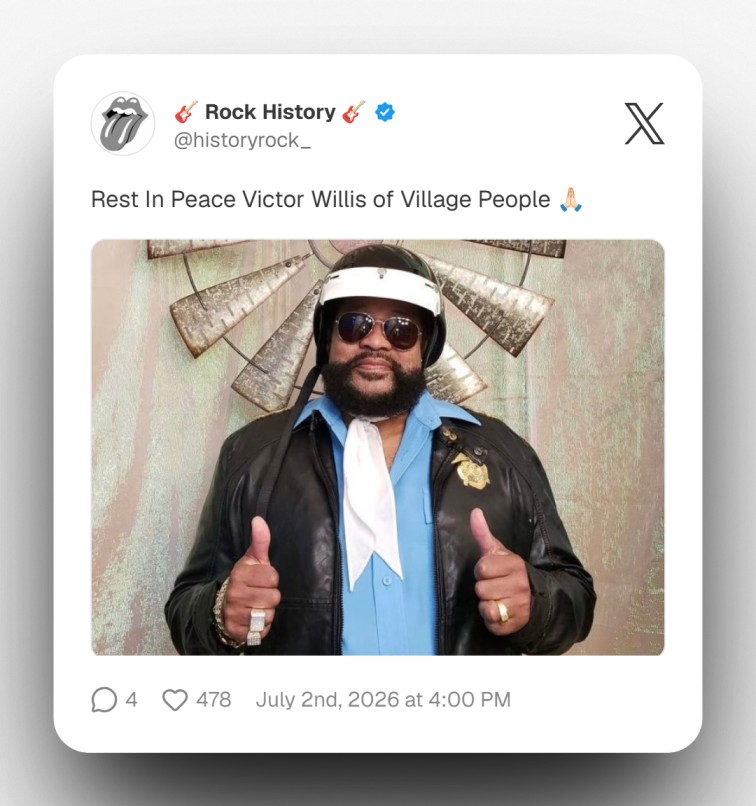Open the Rock History display name
This screenshot has height=806, width=756.
click(270, 112)
